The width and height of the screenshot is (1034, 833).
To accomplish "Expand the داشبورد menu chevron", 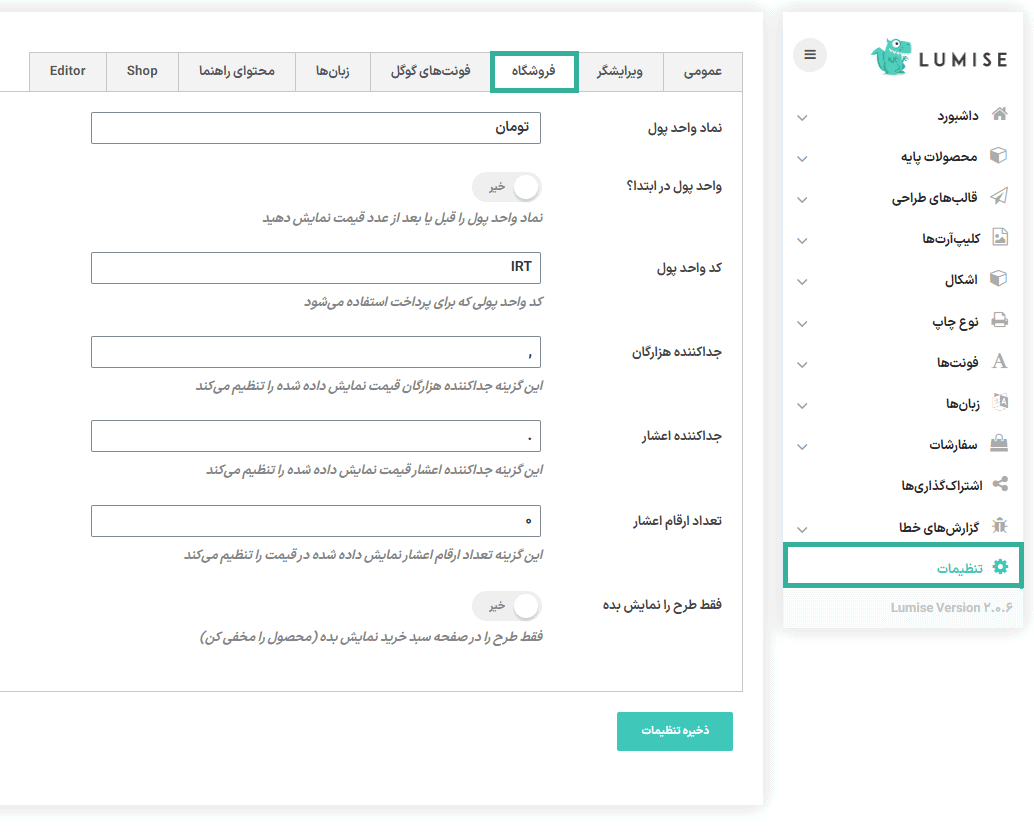I will pyautogui.click(x=802, y=117).
